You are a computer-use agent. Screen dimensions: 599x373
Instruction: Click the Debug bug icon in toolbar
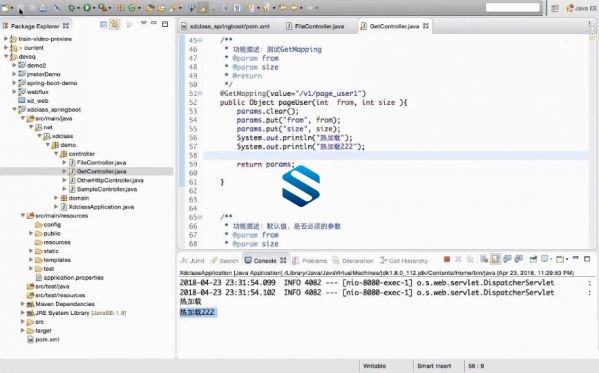(72, 8)
